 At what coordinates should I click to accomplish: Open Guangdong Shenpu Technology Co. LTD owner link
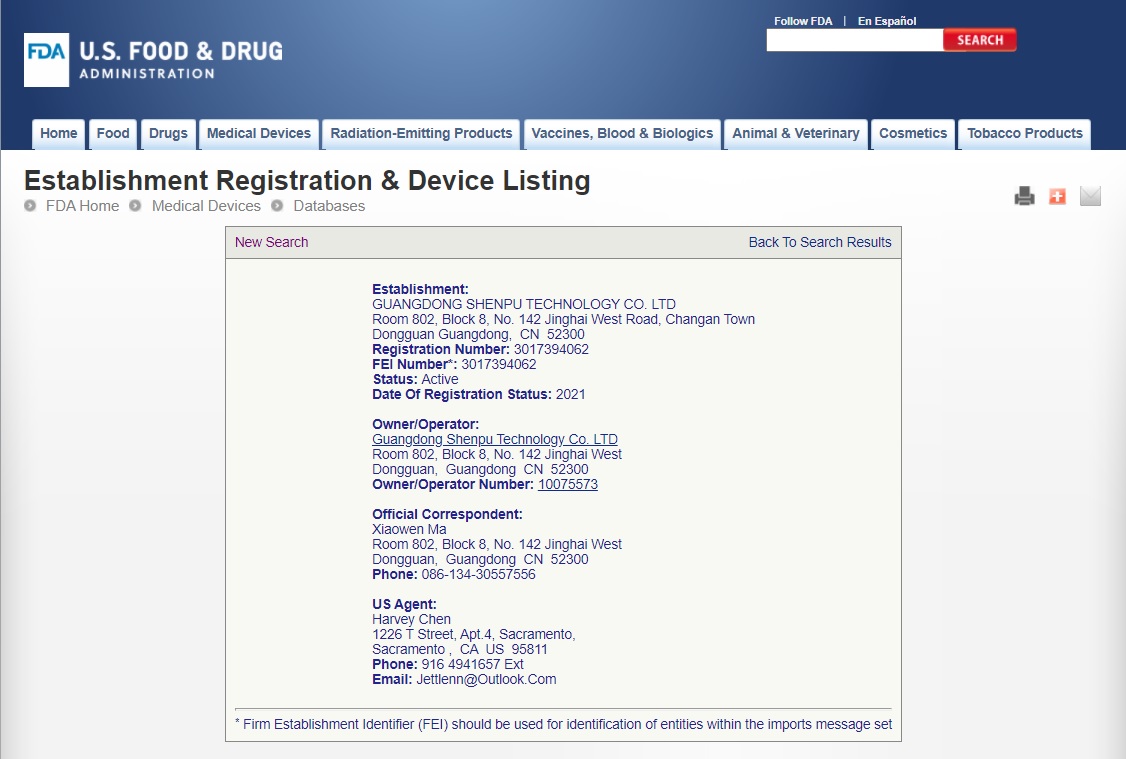[x=495, y=439]
